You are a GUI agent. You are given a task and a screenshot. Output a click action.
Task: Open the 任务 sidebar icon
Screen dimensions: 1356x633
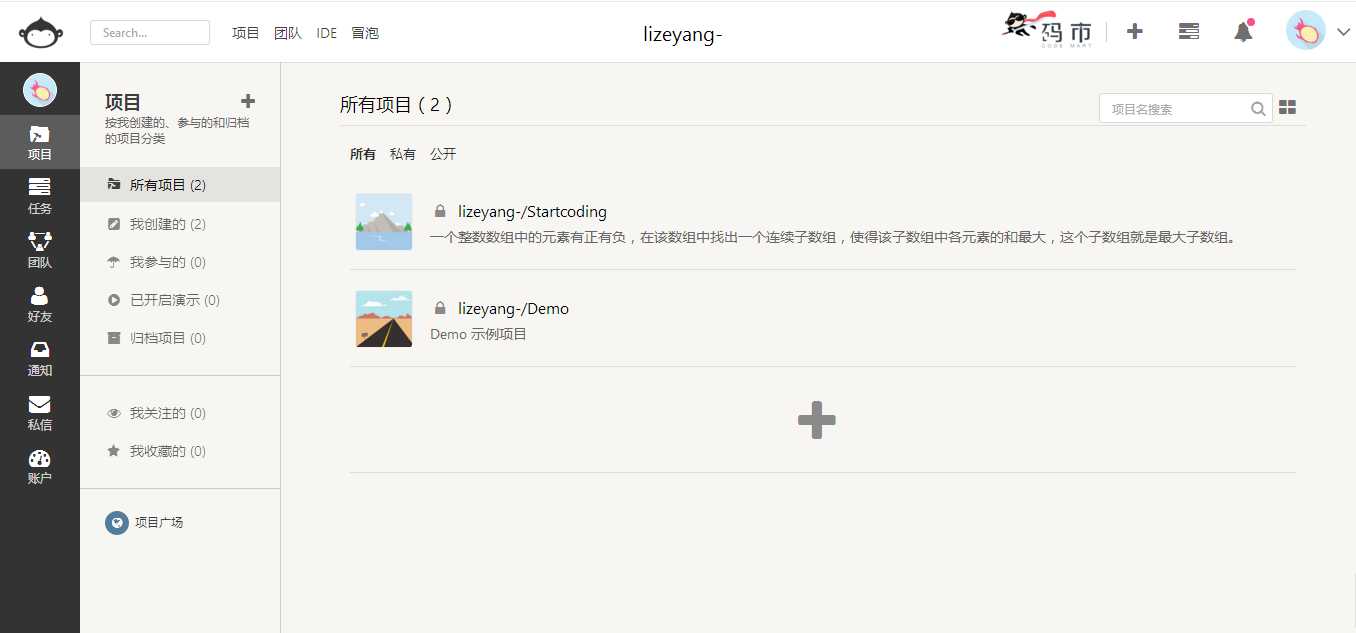(40, 196)
